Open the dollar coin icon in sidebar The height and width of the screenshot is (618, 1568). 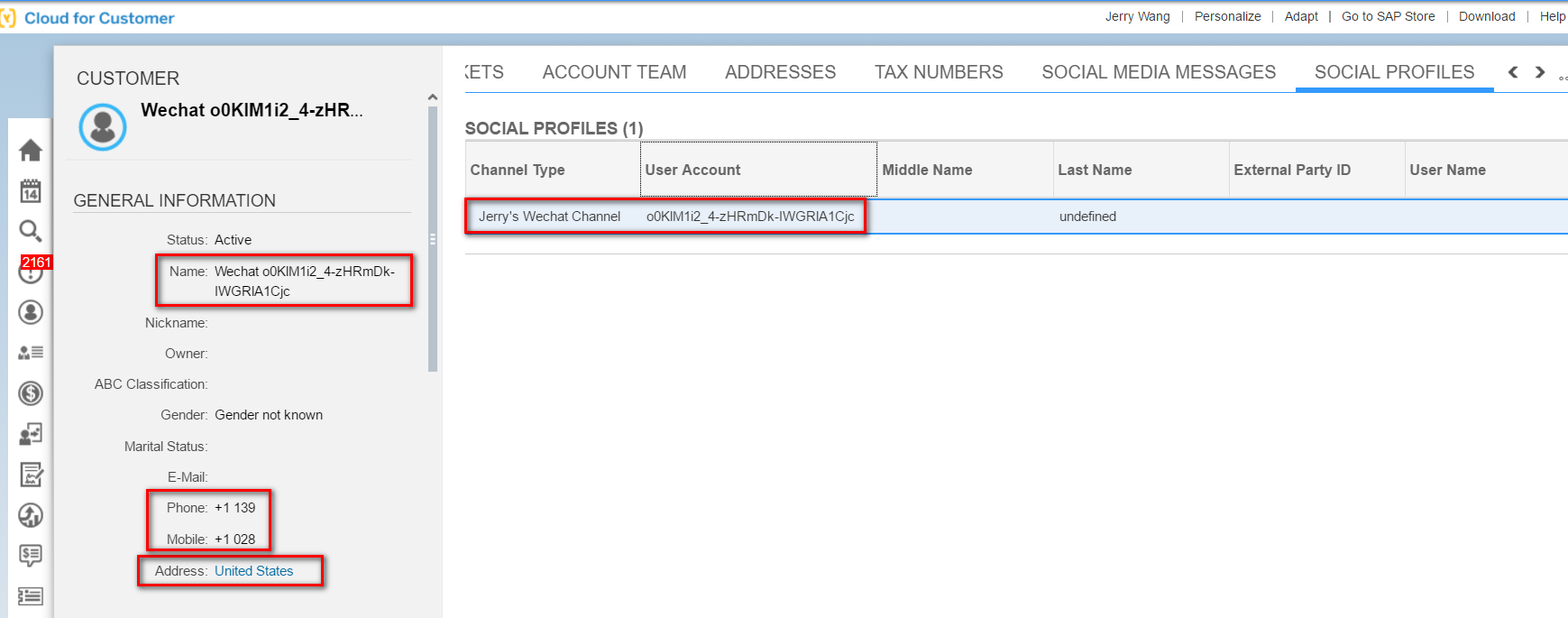(x=31, y=393)
